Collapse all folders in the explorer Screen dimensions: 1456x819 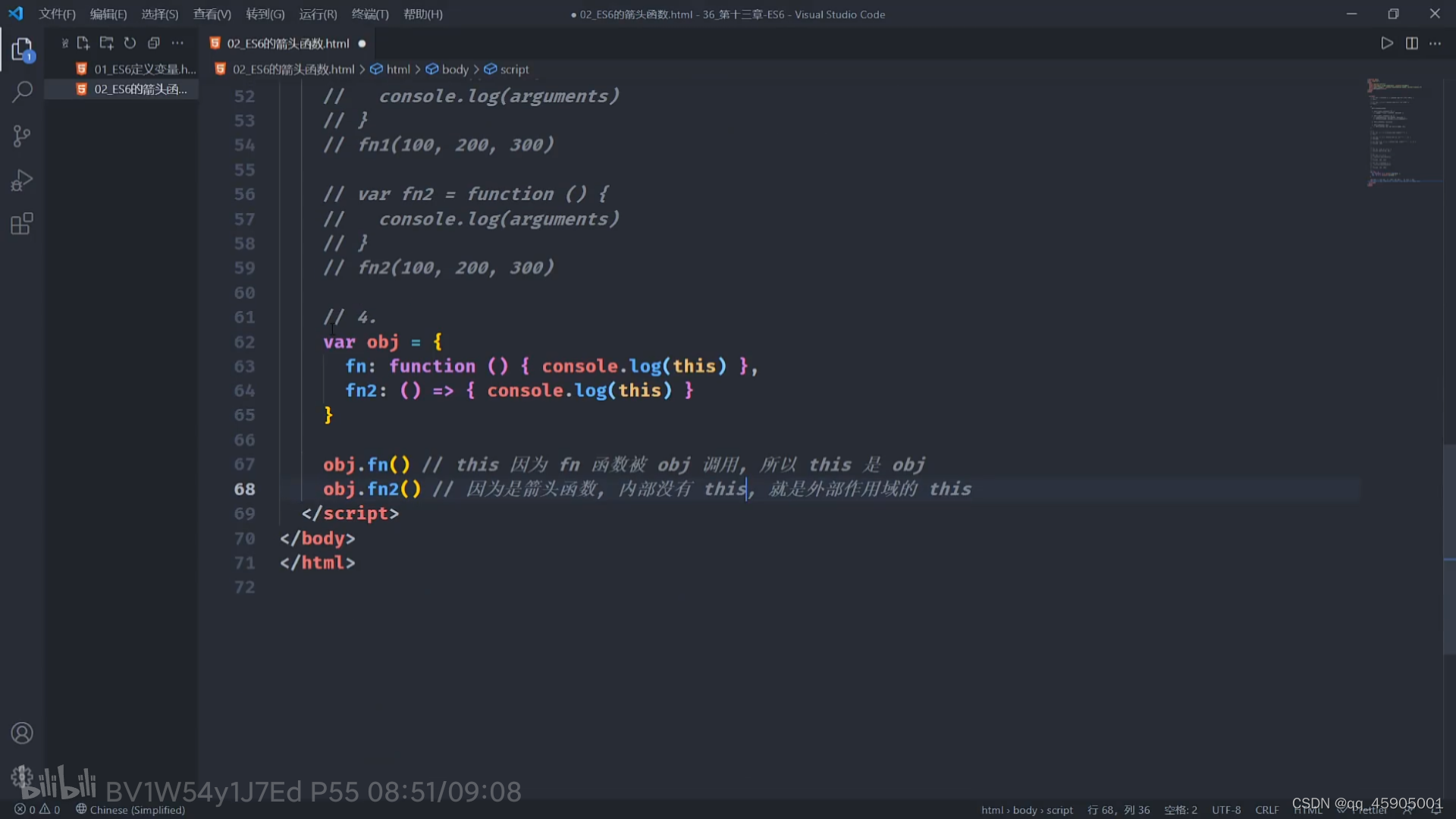pyautogui.click(x=154, y=43)
